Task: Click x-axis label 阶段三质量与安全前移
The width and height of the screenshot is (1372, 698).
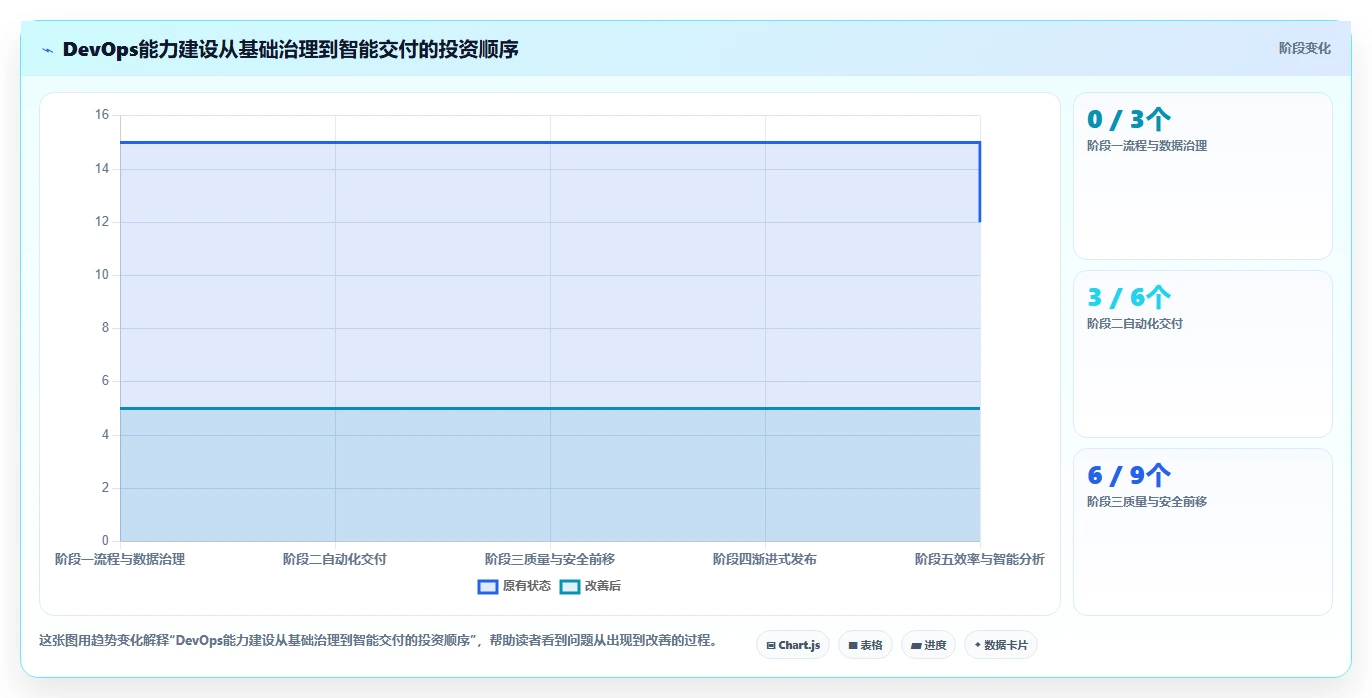Action: click(x=550, y=559)
